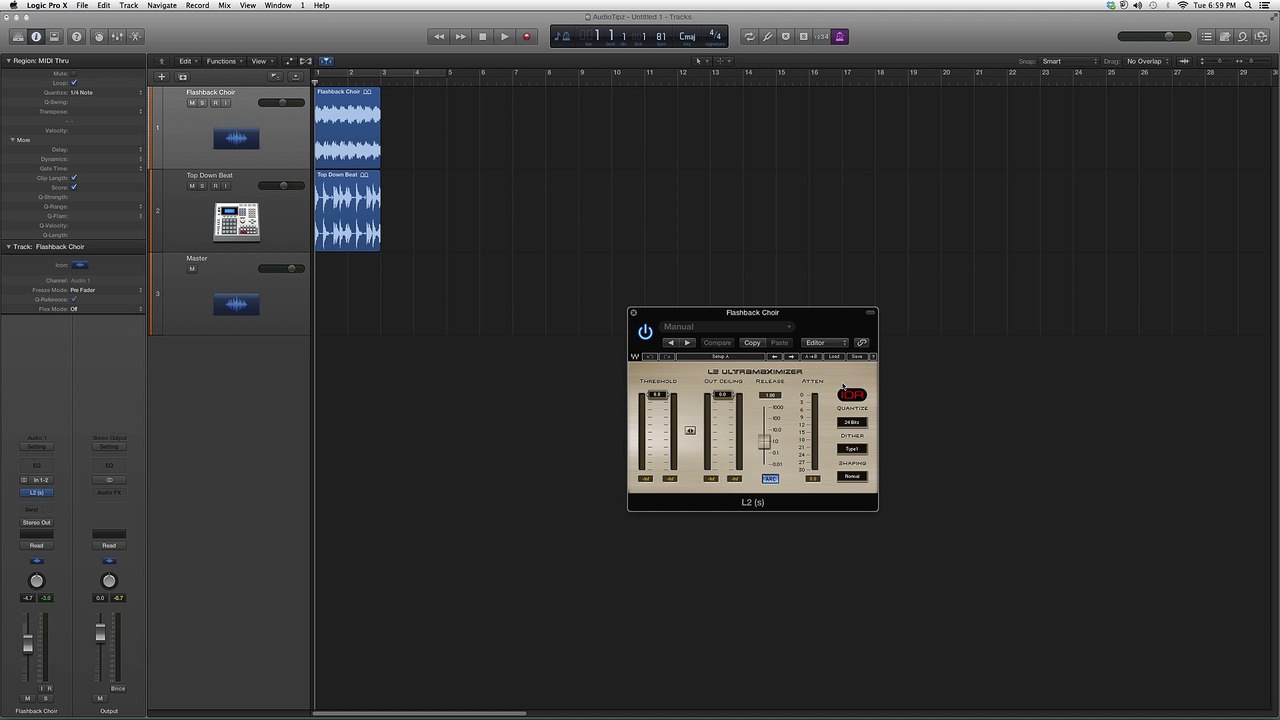Add new track with plus button
Image resolution: width=1280 pixels, height=720 pixels.
tap(162, 77)
